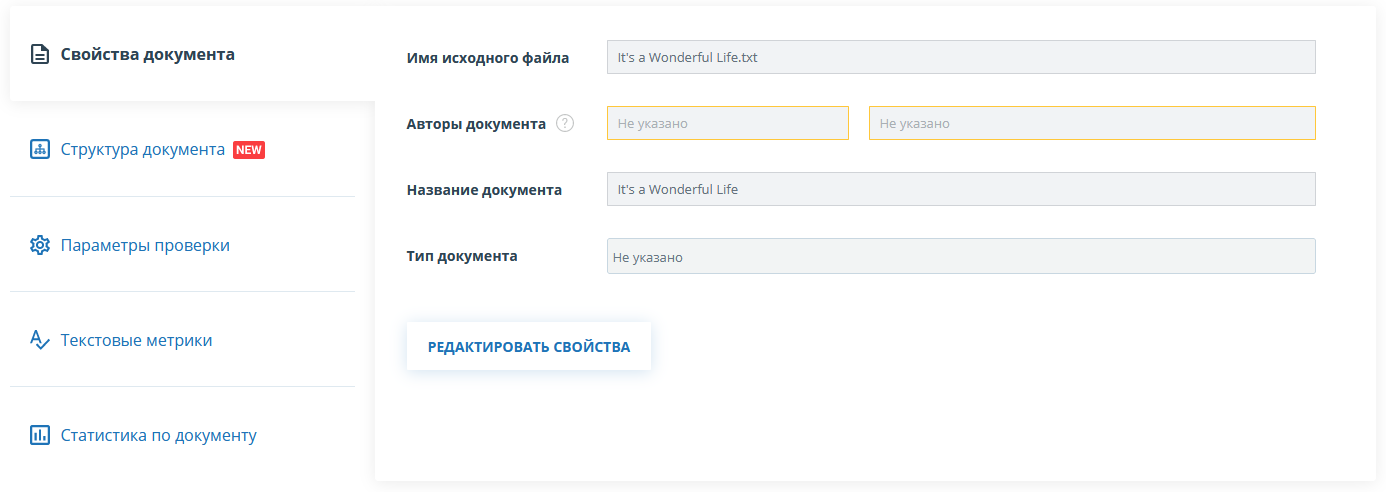Focus the second, wider author field
The image size is (1386, 492).
(1091, 123)
